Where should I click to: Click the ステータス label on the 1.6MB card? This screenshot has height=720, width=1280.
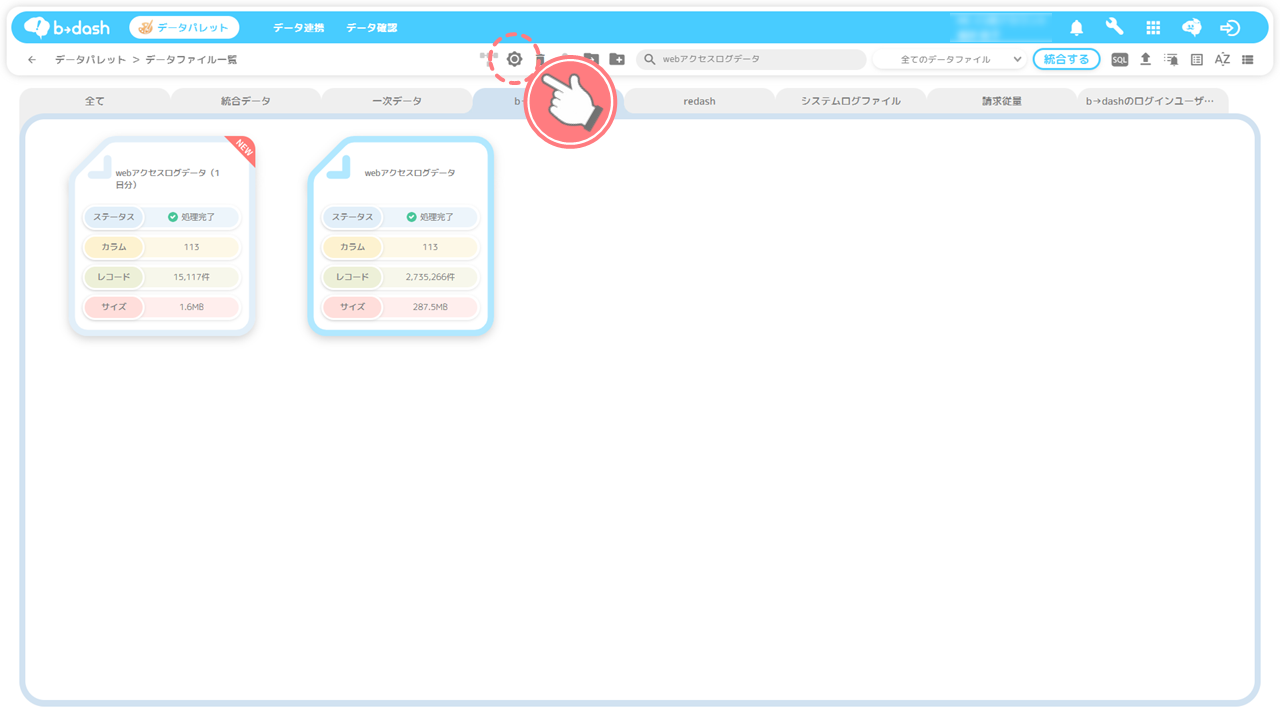[113, 217]
